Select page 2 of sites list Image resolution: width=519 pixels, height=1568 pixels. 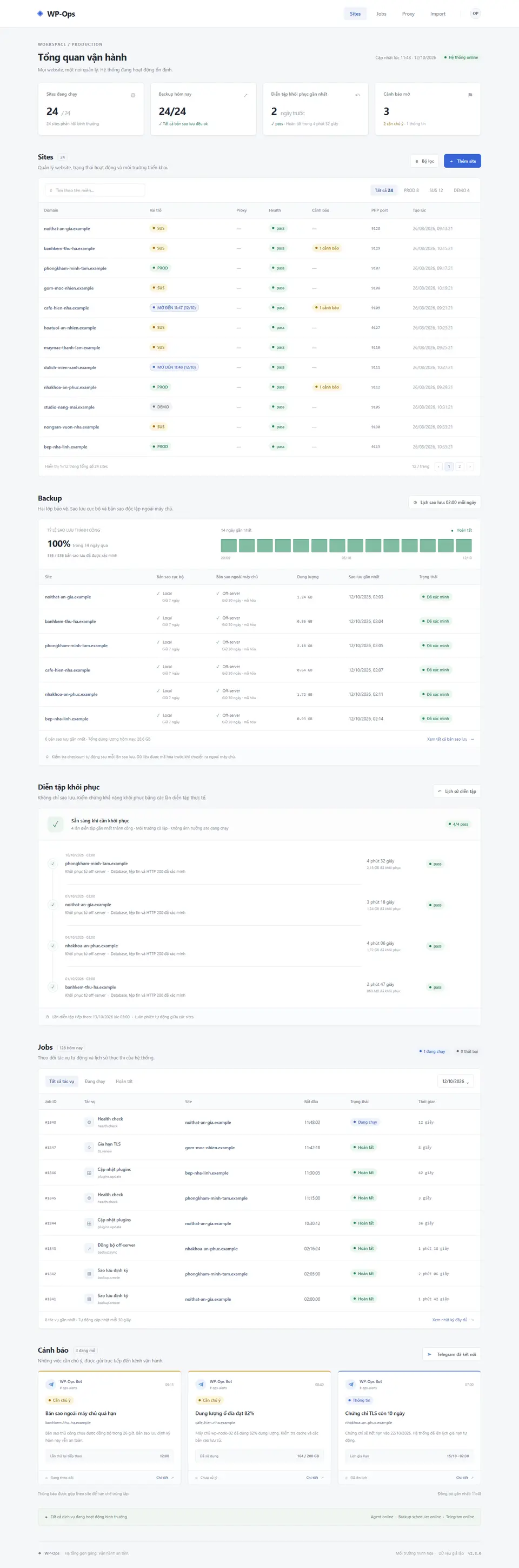click(x=460, y=466)
